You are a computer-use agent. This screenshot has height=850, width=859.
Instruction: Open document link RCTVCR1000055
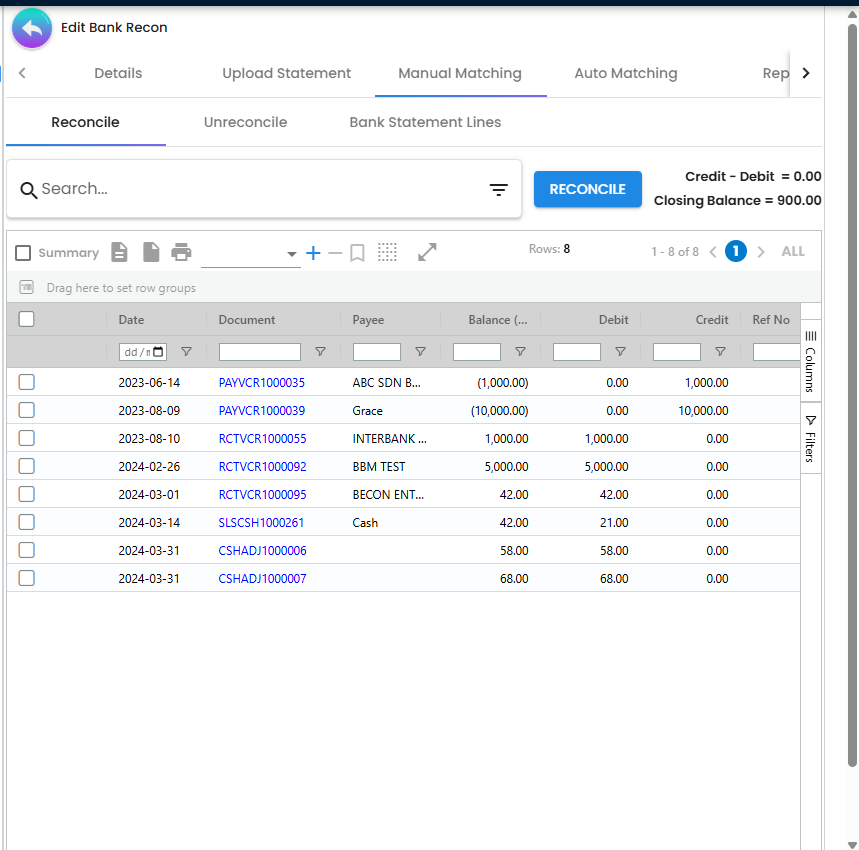point(262,439)
